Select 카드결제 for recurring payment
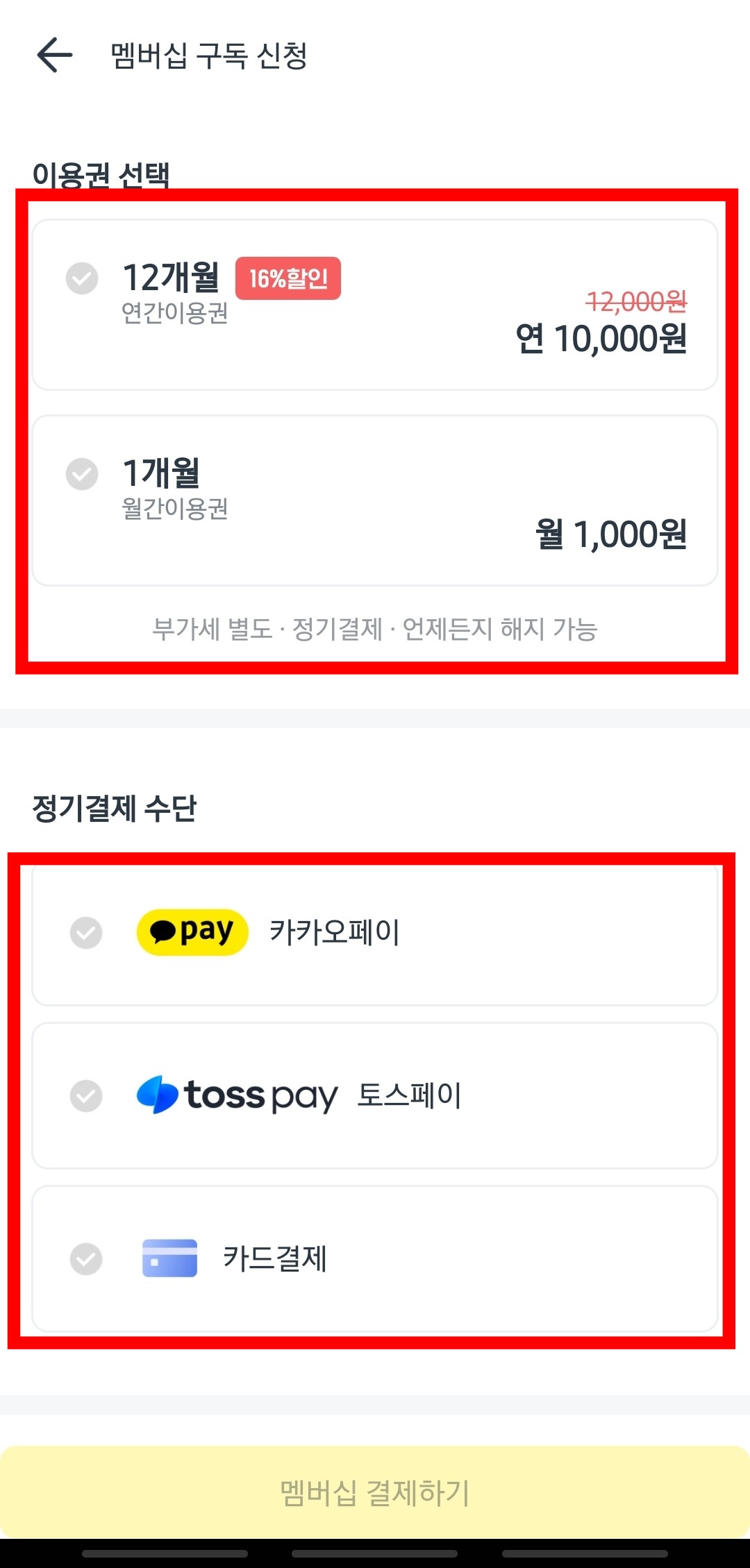 [375, 1261]
